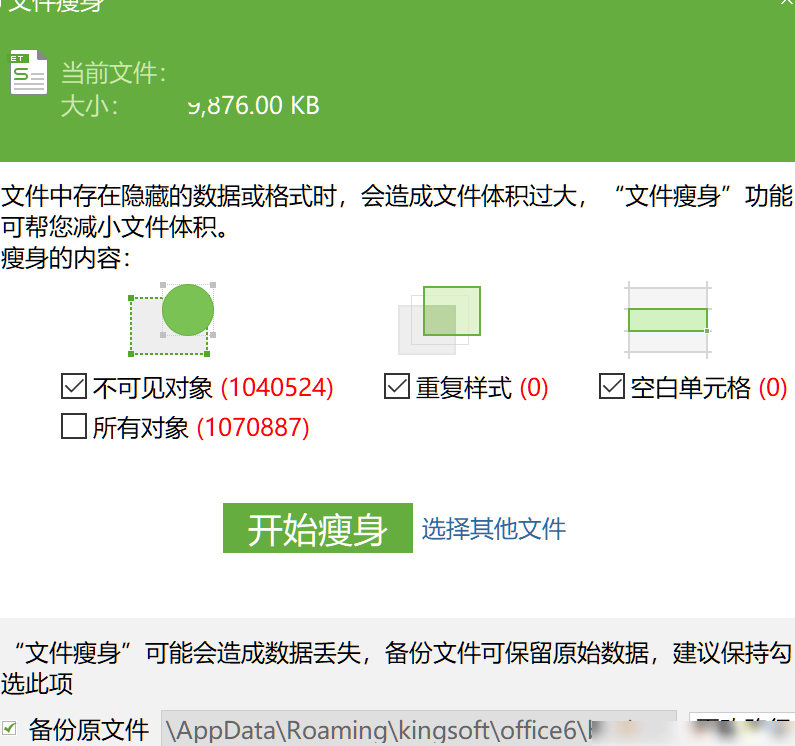Toggle the 空白单元格 checkbox
795x746 pixels.
click(611, 386)
